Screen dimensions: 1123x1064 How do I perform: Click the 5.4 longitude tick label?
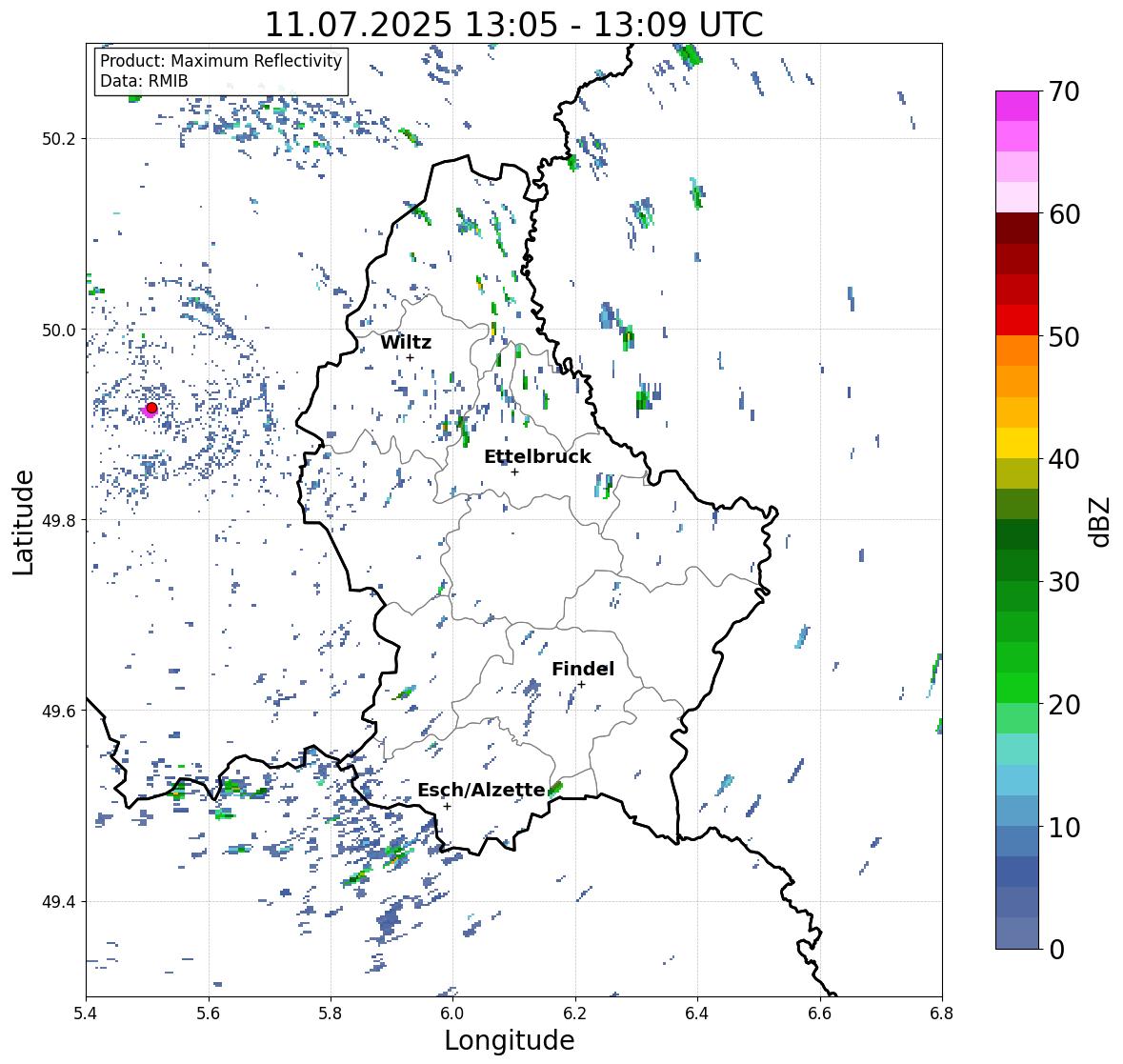coord(86,1014)
